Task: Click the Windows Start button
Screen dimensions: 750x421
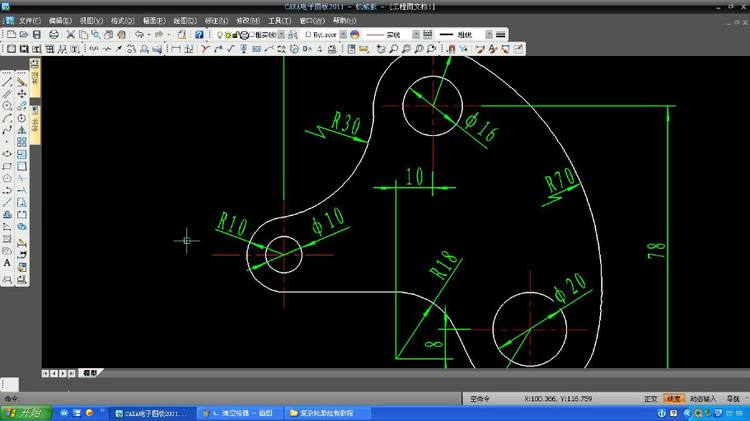Action: pyautogui.click(x=25, y=413)
